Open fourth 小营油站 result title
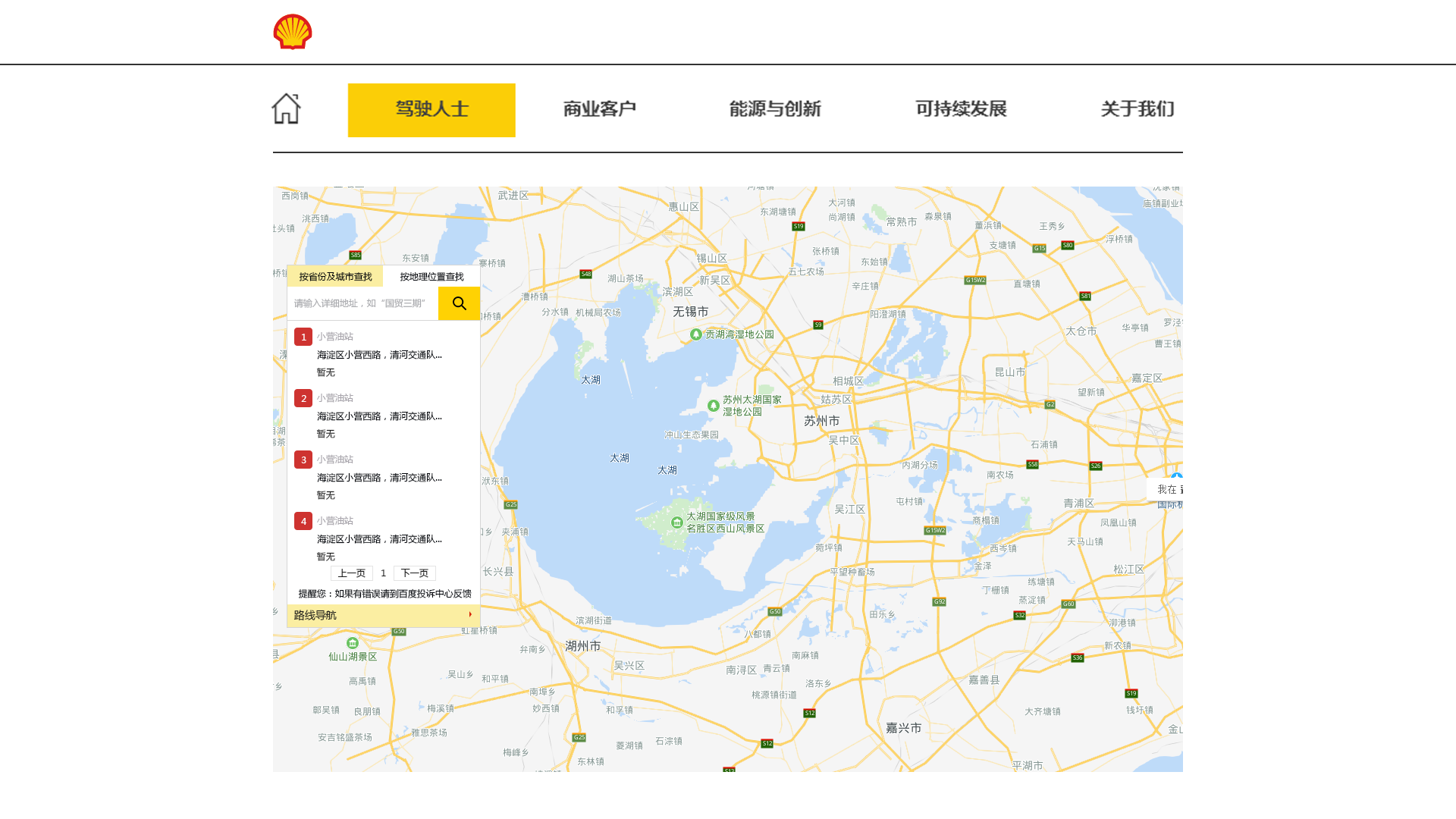The image size is (1456, 819). [x=335, y=521]
